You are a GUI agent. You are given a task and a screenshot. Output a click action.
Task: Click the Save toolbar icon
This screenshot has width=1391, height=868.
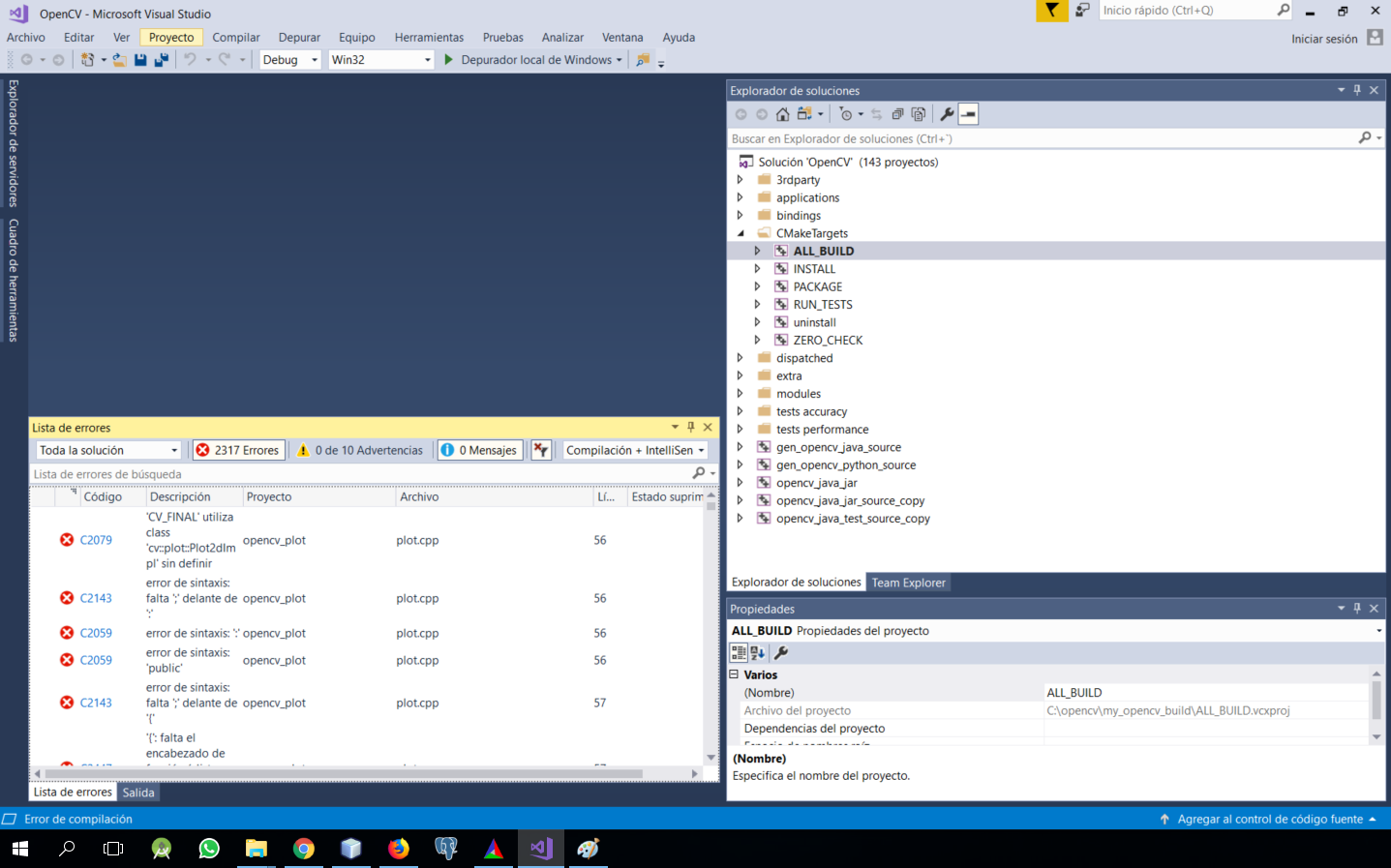coord(140,60)
